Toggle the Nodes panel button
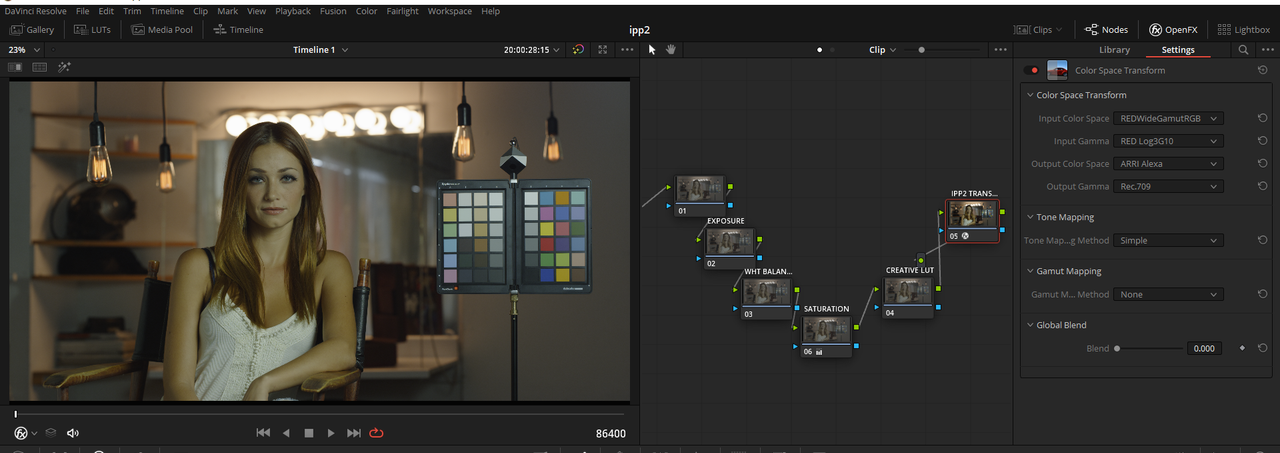The image size is (1280, 453). 1106,30
